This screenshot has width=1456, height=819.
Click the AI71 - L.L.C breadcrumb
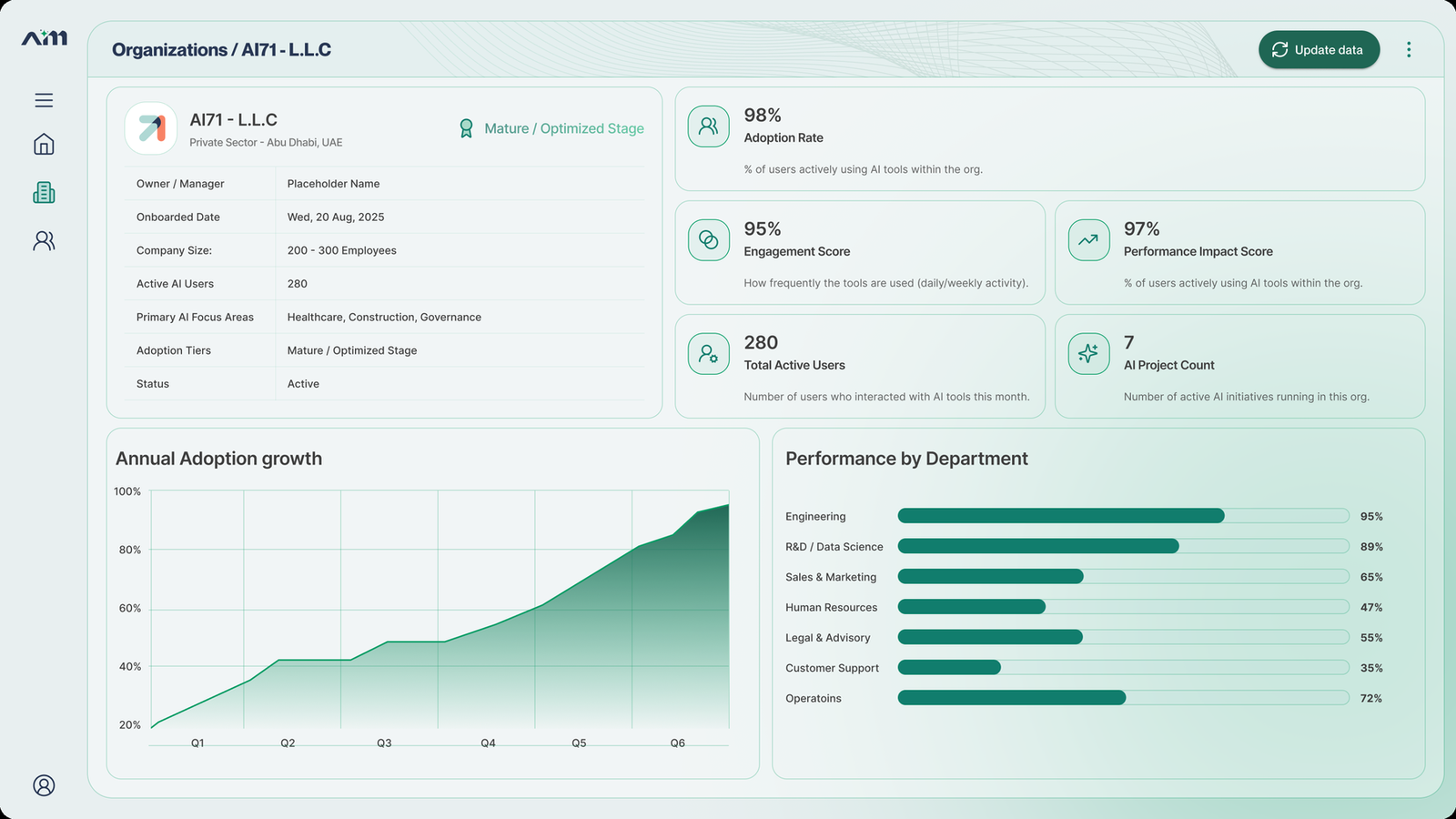tap(287, 50)
